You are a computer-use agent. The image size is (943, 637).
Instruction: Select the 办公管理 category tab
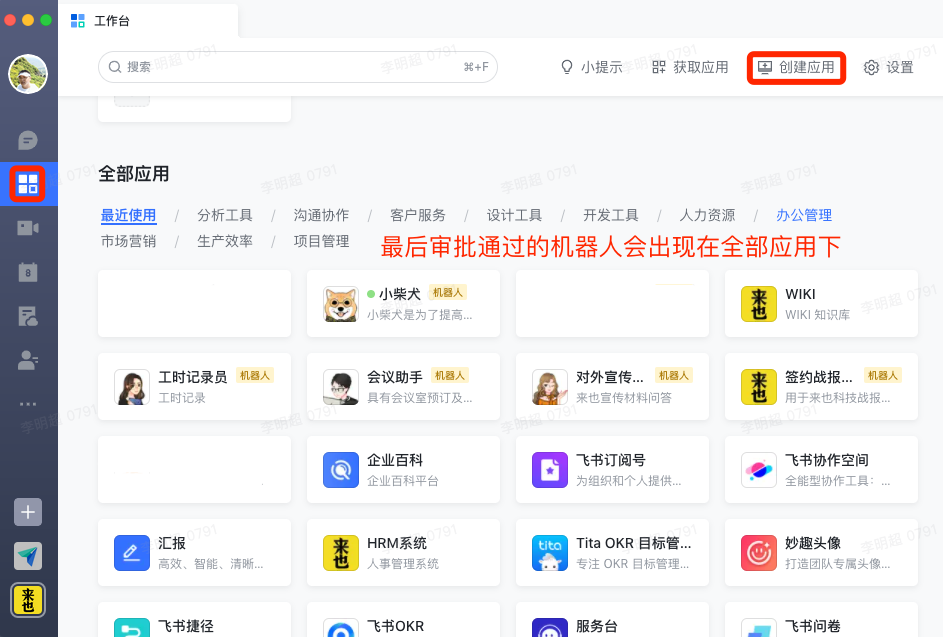pyautogui.click(x=804, y=215)
